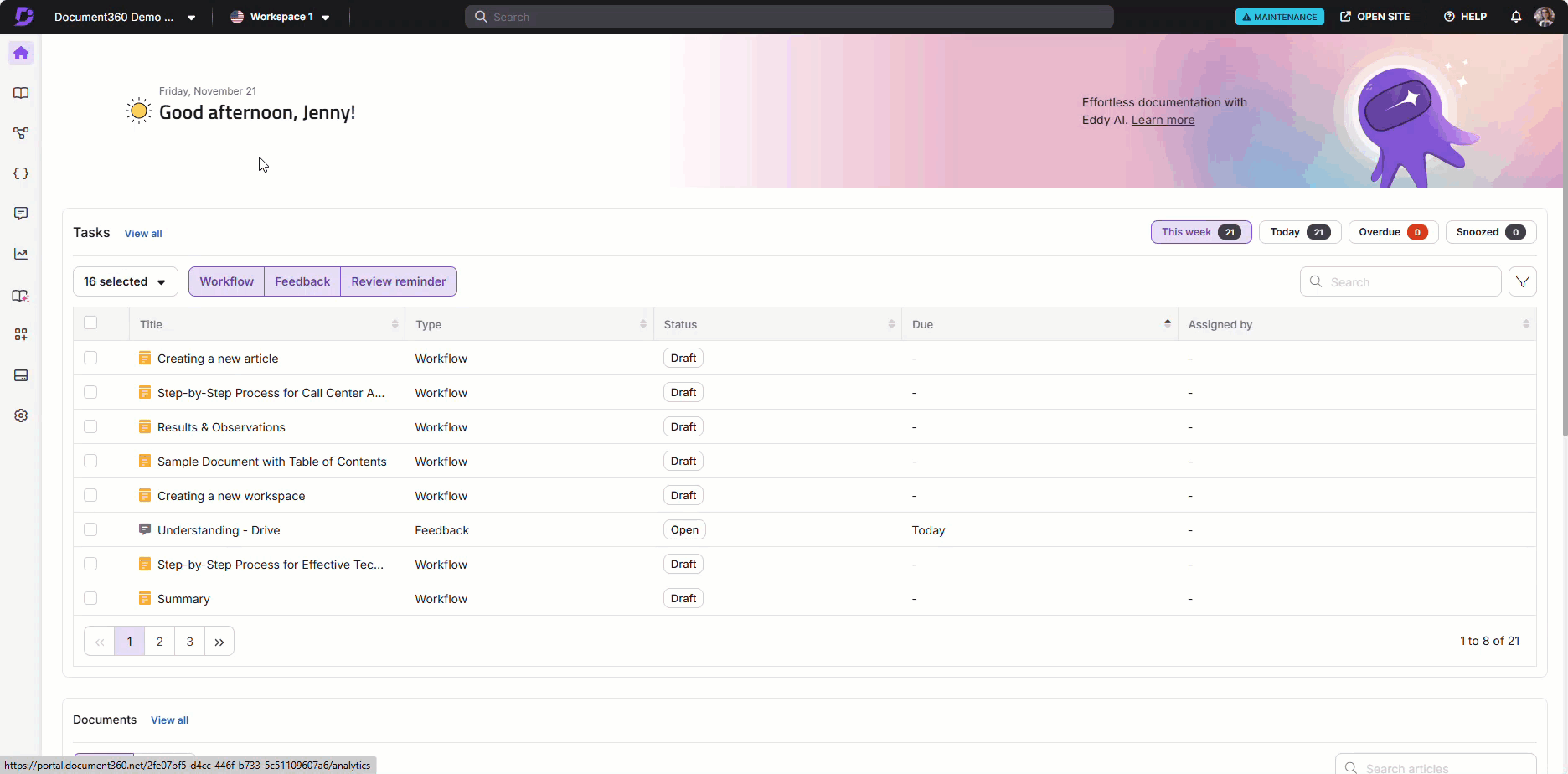Open the Settings gear icon in sidebar
1568x774 pixels.
(21, 415)
